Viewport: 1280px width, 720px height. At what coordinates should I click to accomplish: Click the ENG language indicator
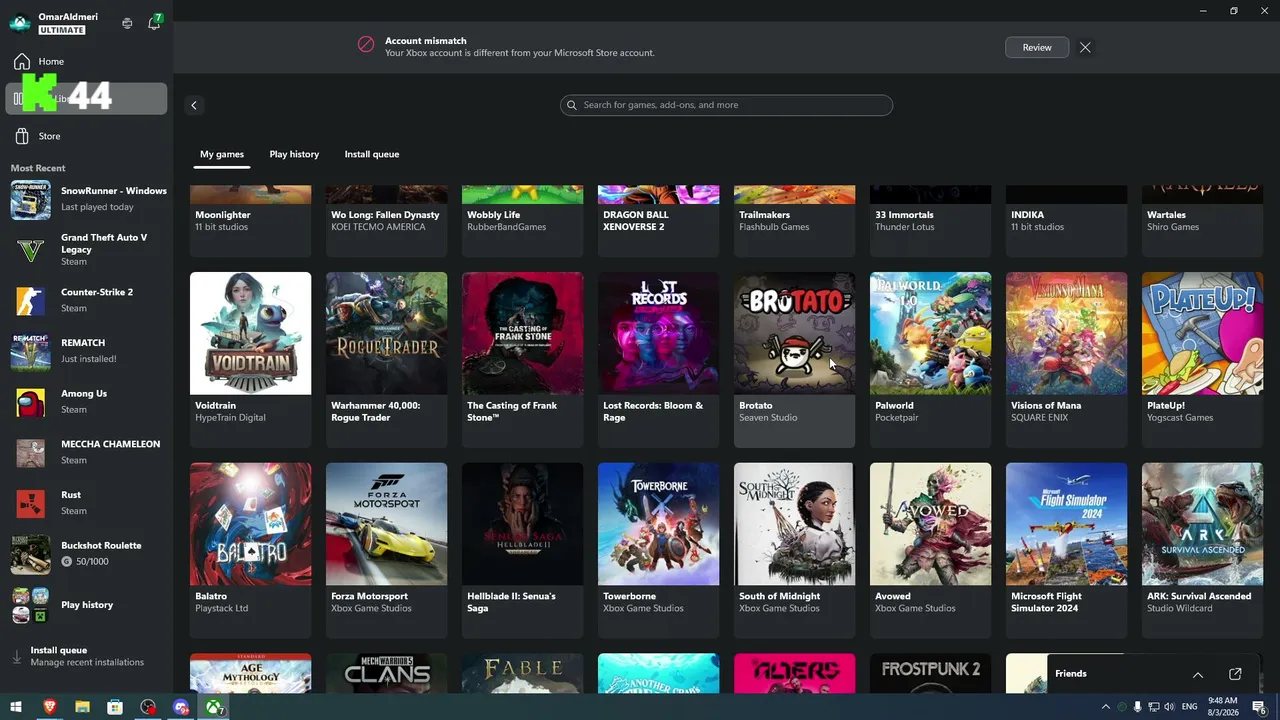click(1191, 706)
